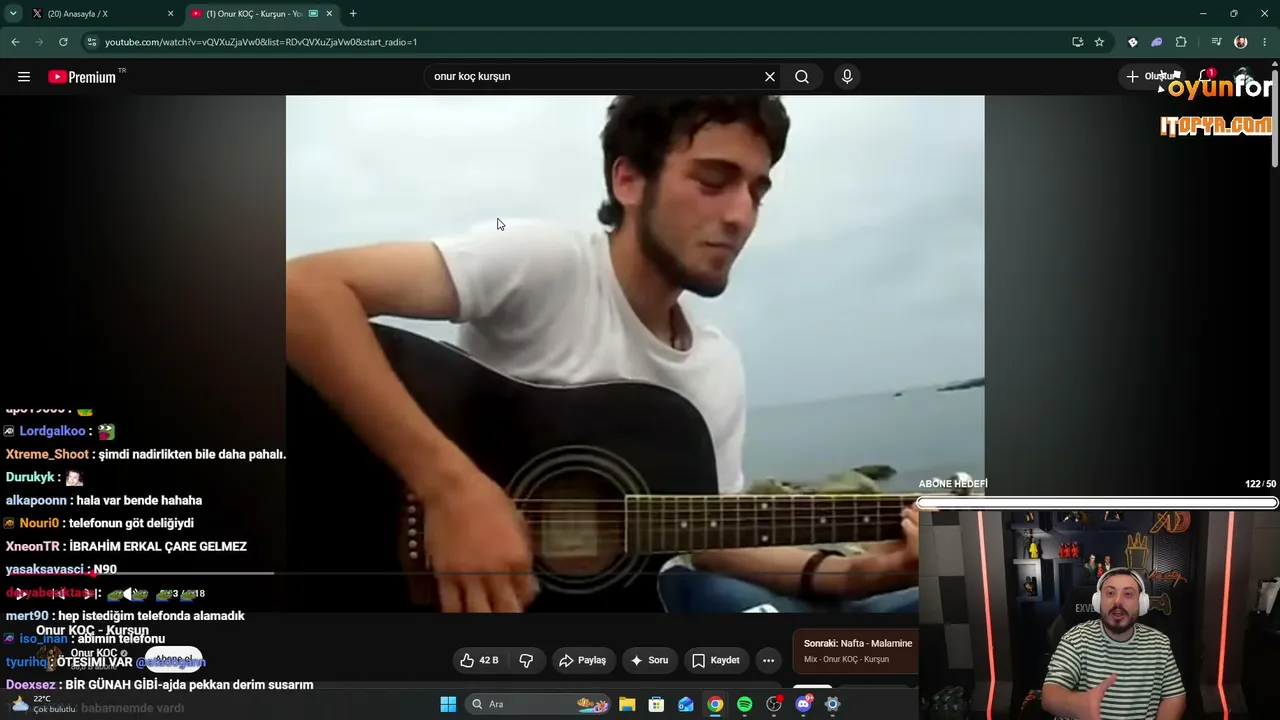The width and height of the screenshot is (1280, 720).
Task: Click the taskbar Ara search box
Action: click(539, 704)
